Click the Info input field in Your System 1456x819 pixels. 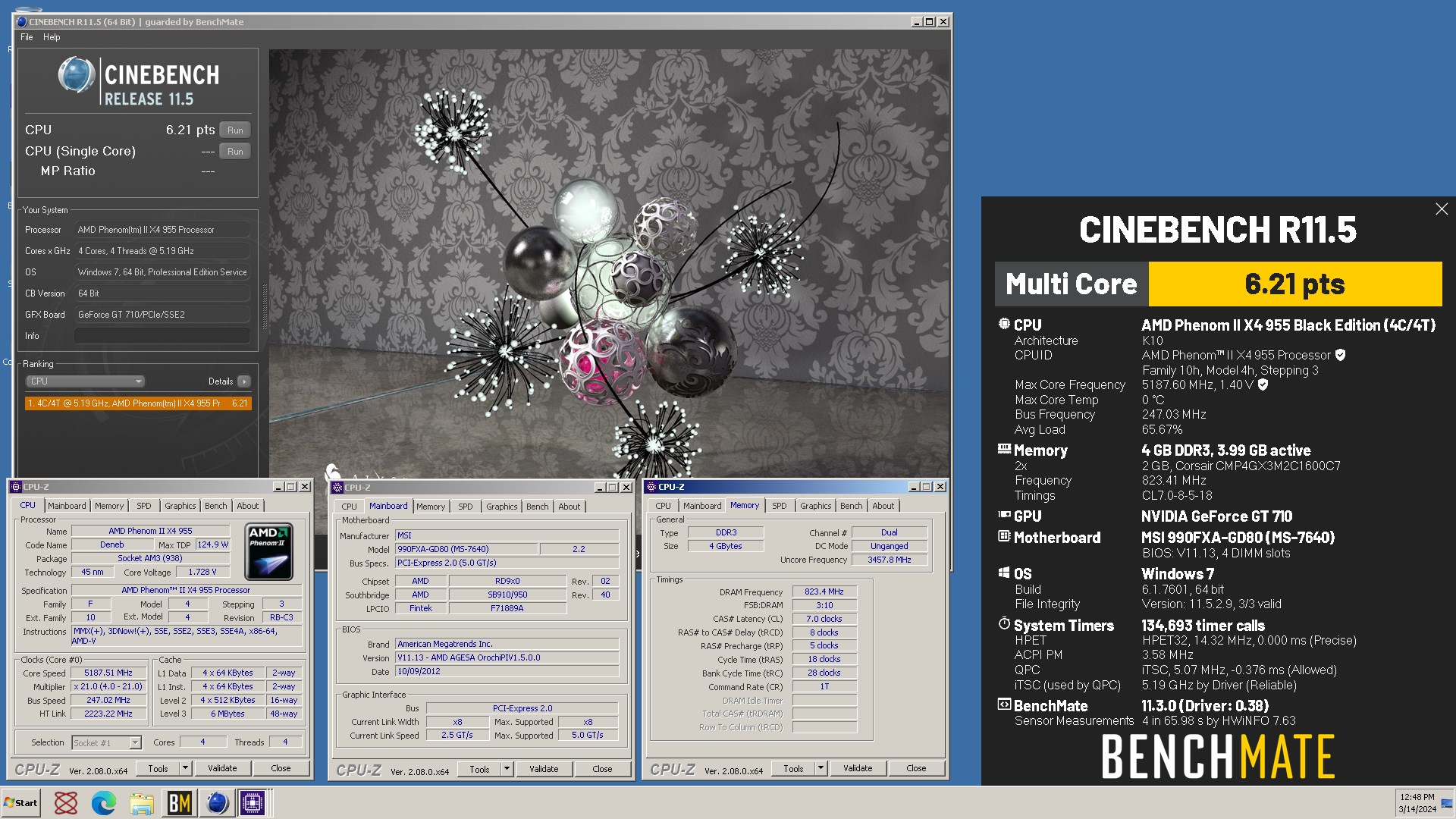162,336
